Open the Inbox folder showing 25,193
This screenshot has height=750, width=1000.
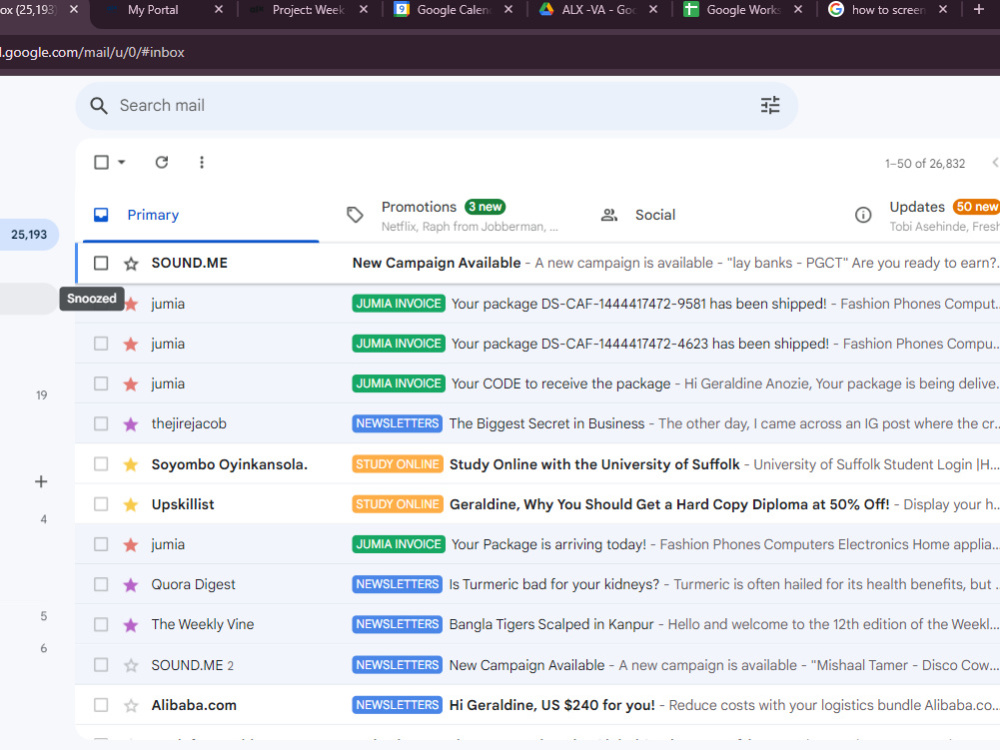29,235
